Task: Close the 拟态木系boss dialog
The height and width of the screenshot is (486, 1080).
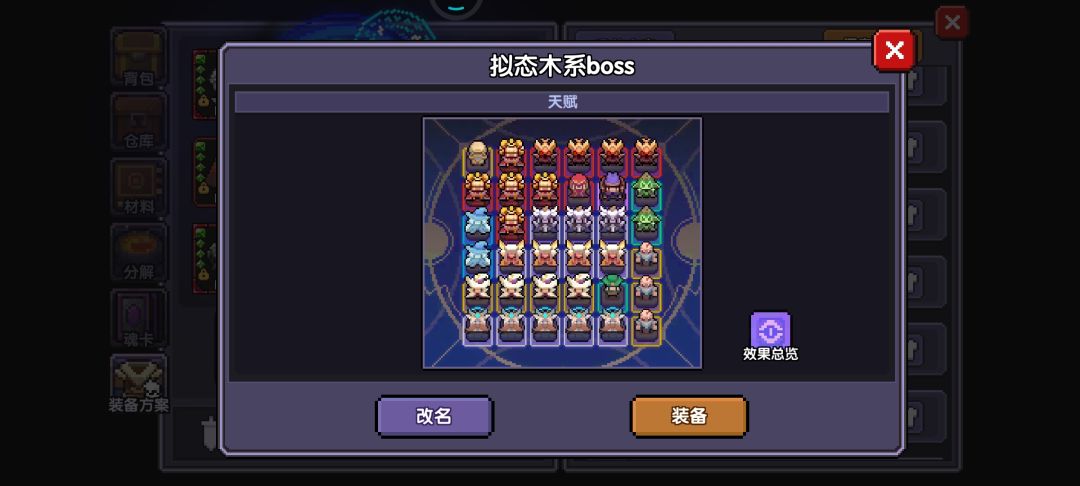Action: [894, 50]
